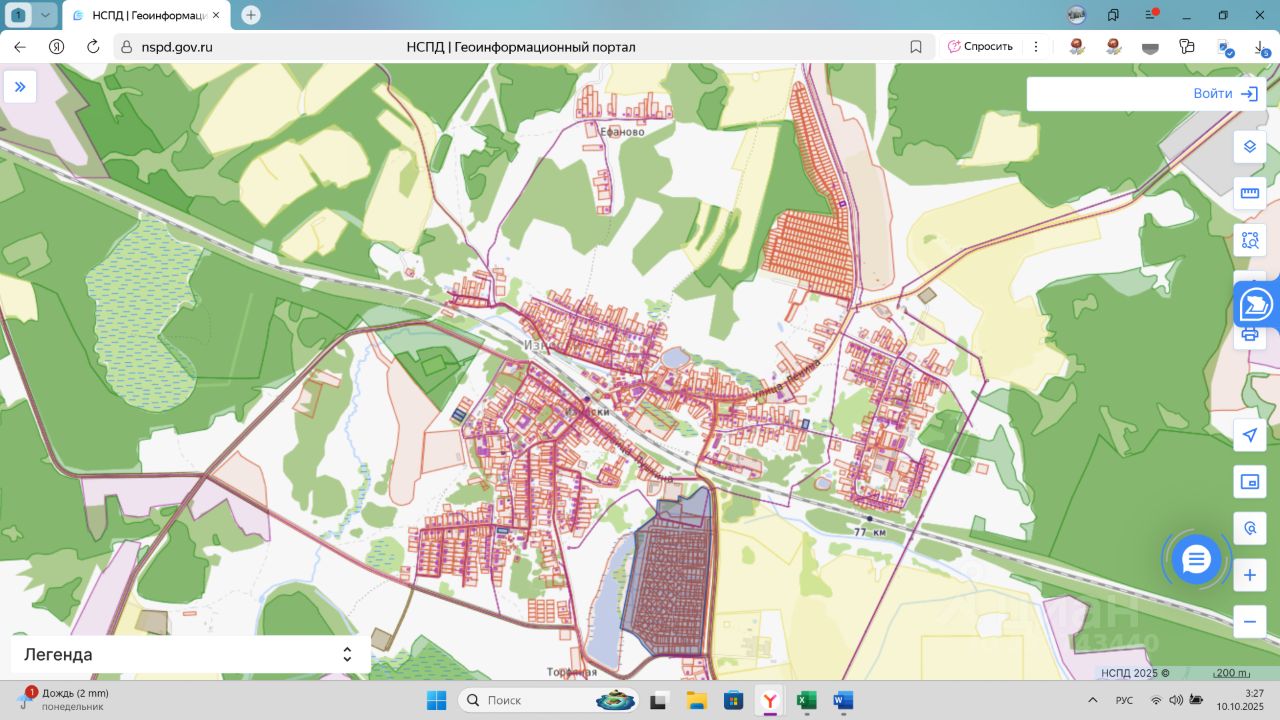The height and width of the screenshot is (720, 1280).
Task: Zoom in on the map
Action: coord(1249,576)
